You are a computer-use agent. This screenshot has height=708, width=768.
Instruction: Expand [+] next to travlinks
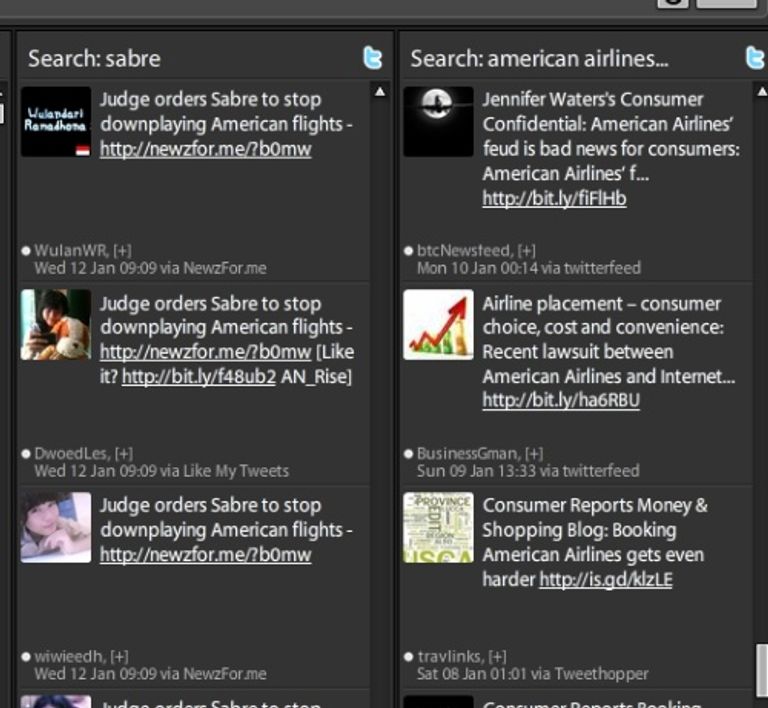tap(497, 656)
